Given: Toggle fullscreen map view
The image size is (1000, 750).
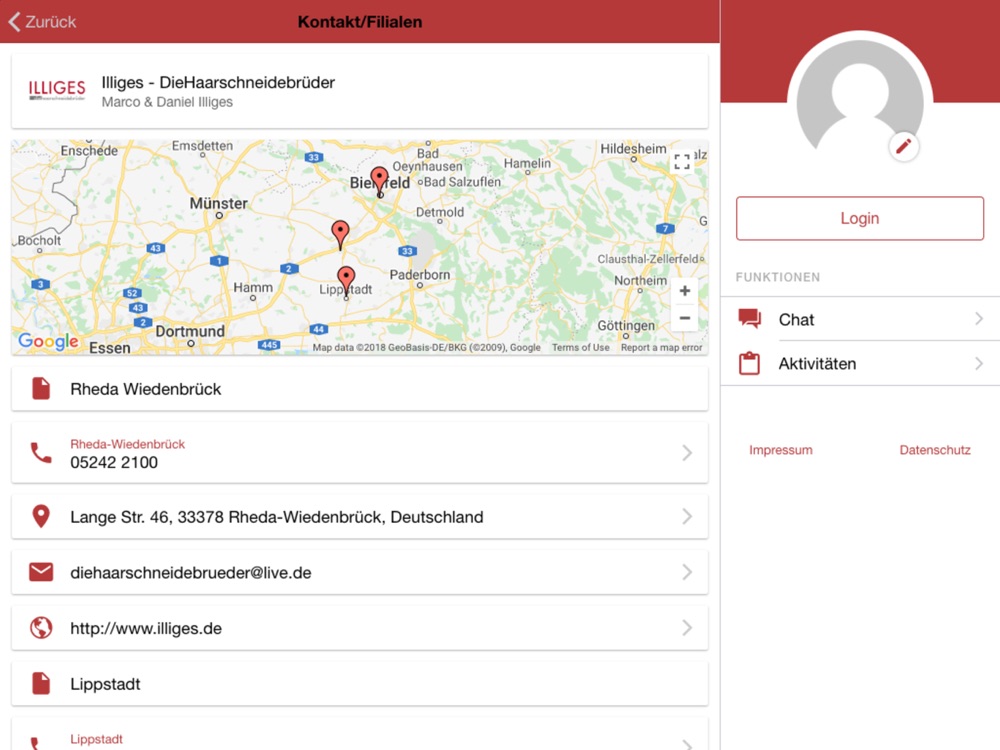Looking at the screenshot, I should (682, 162).
